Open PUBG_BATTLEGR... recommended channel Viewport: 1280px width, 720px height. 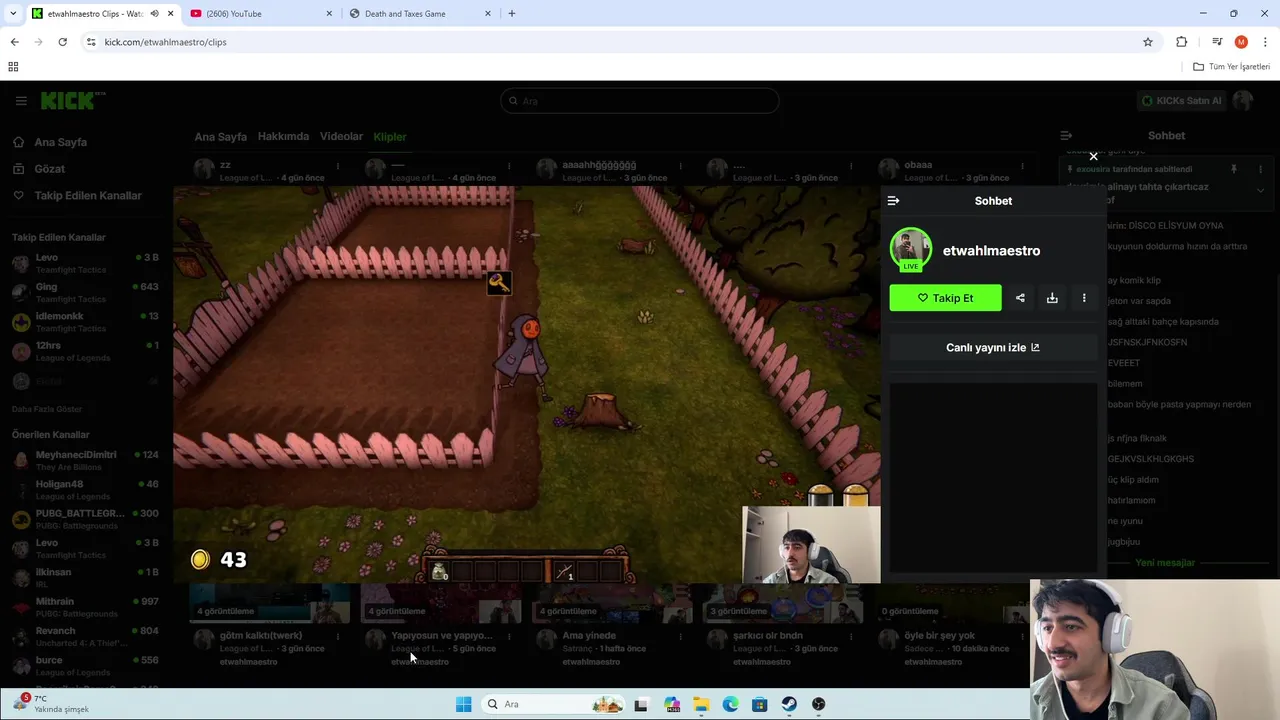pyautogui.click(x=85, y=519)
